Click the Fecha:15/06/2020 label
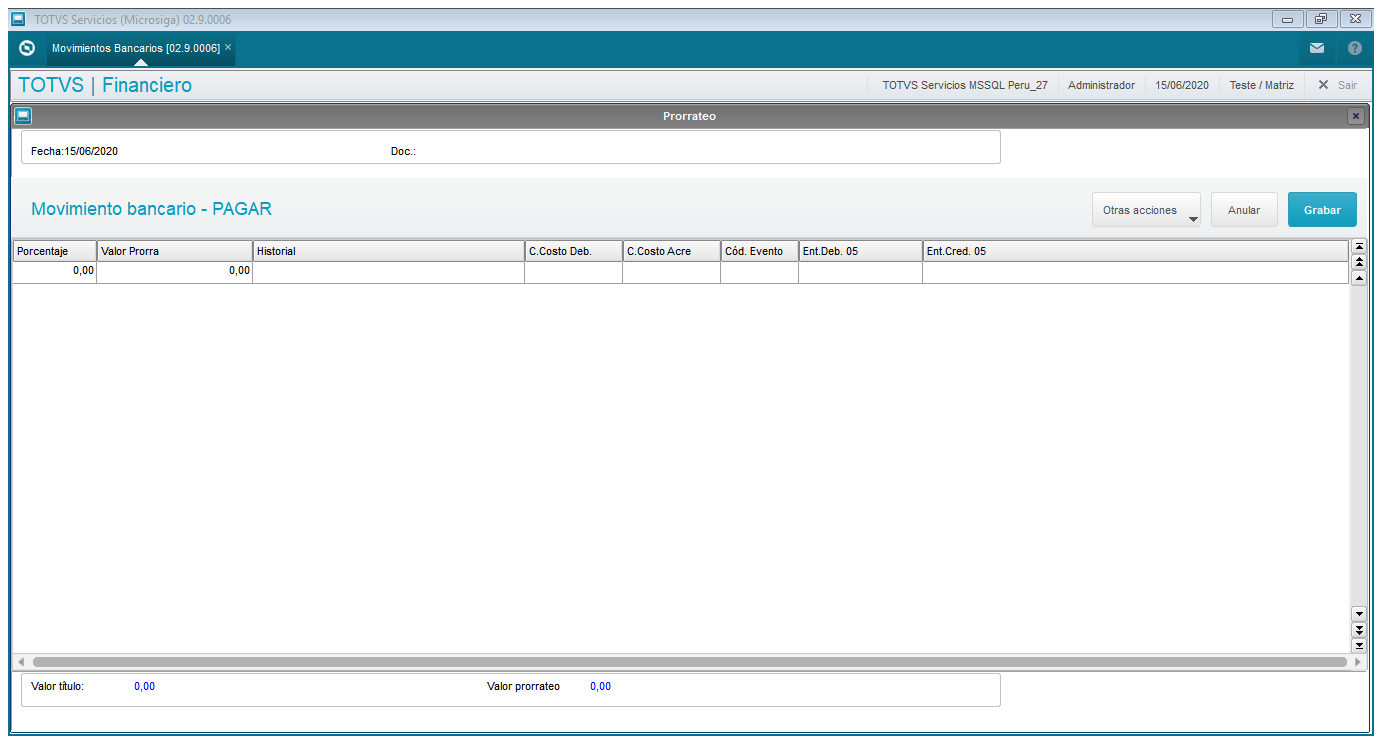 coord(75,152)
